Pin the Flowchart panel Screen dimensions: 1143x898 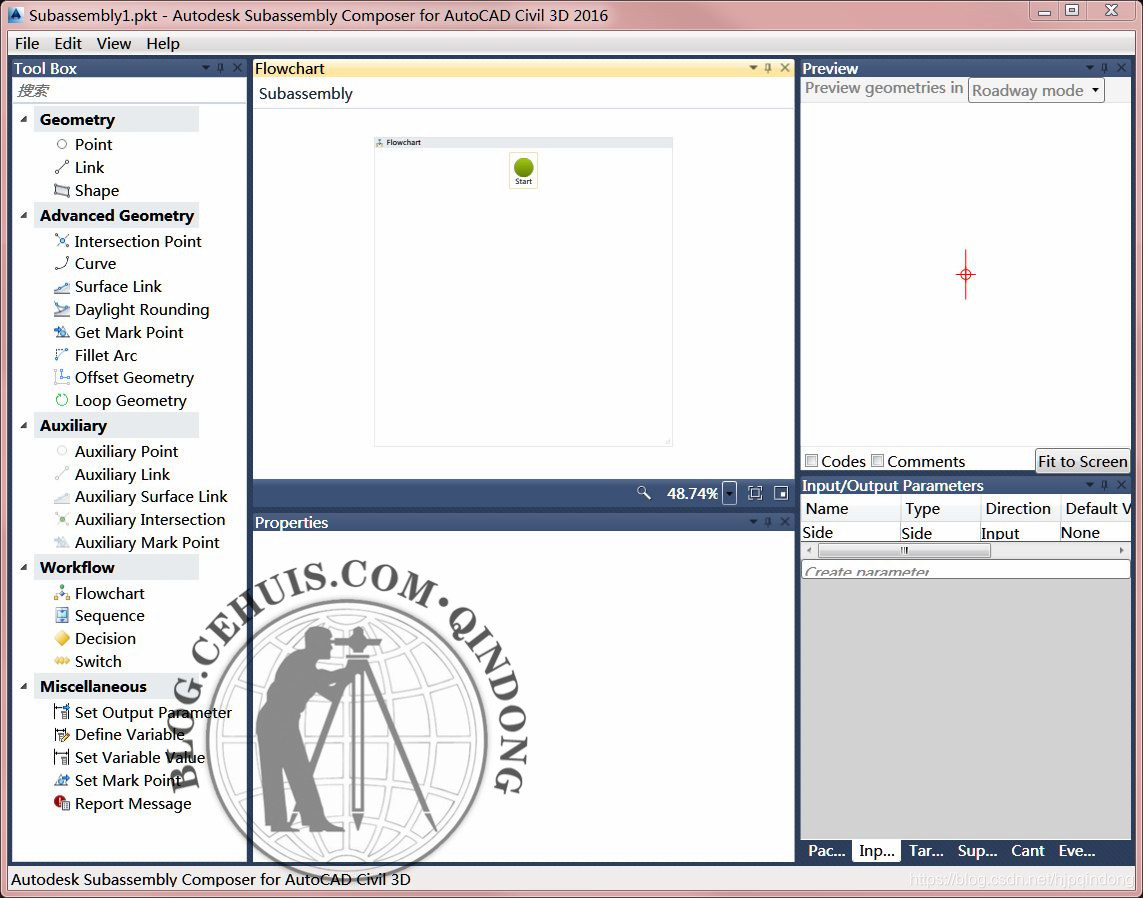tap(768, 68)
